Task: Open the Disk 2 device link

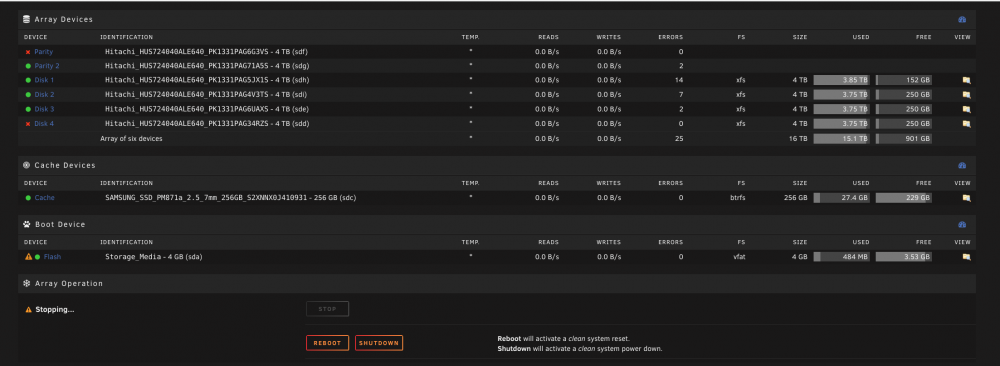Action: pos(44,94)
